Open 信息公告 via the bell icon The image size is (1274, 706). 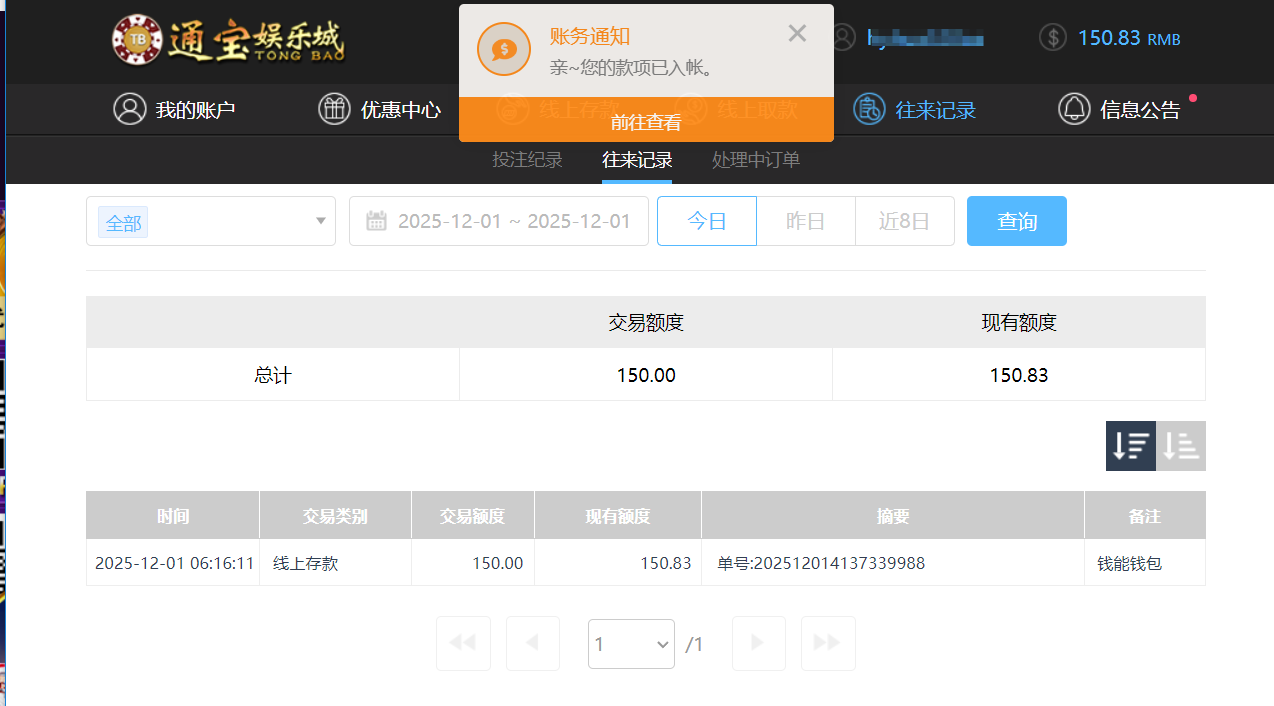coord(1074,110)
